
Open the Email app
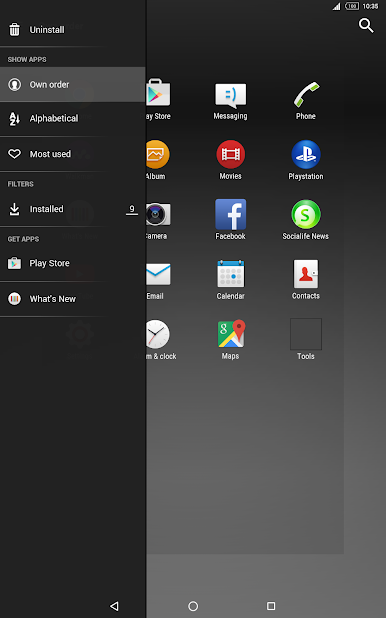(x=158, y=281)
